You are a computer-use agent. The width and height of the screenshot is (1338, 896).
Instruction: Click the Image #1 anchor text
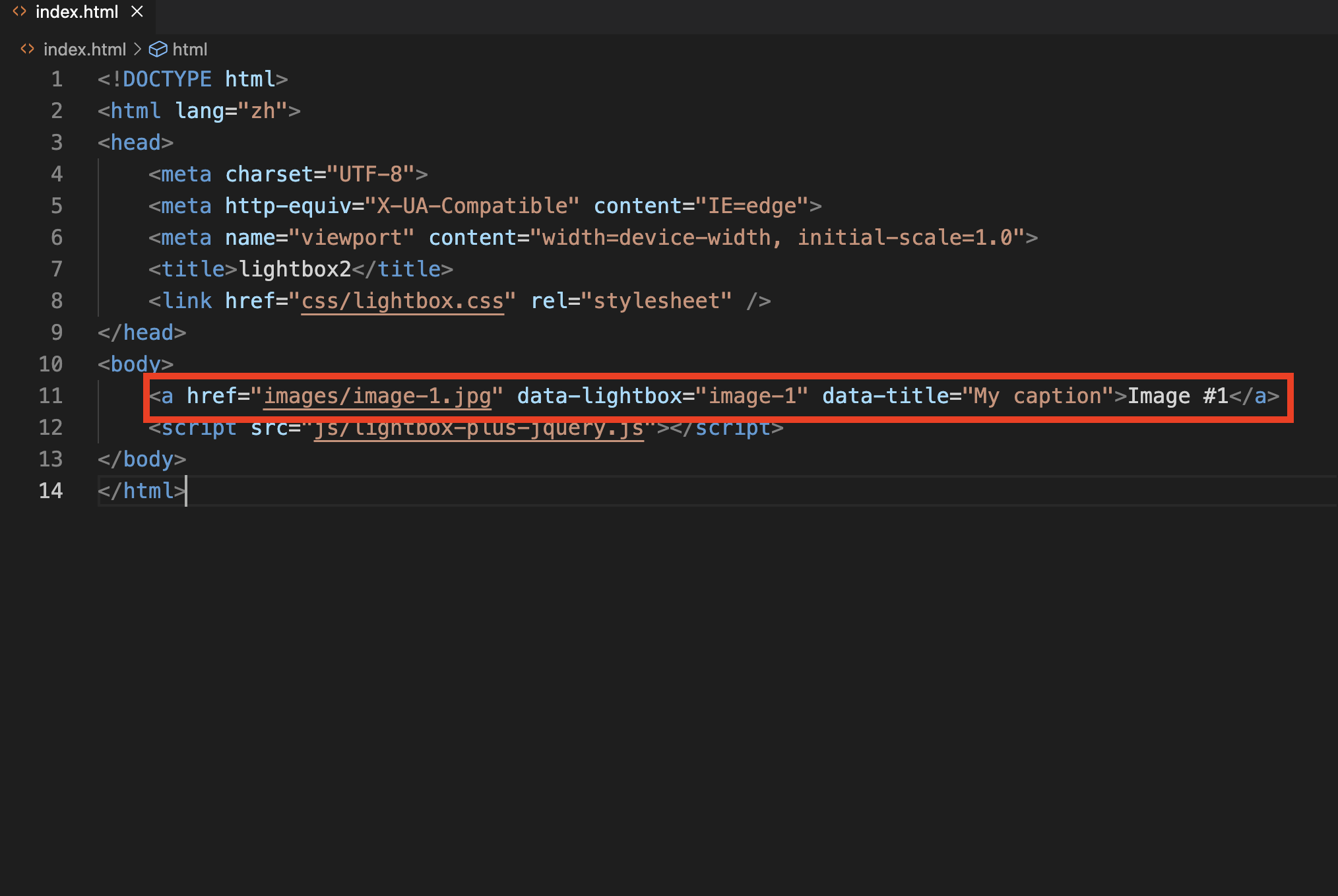tap(1178, 396)
